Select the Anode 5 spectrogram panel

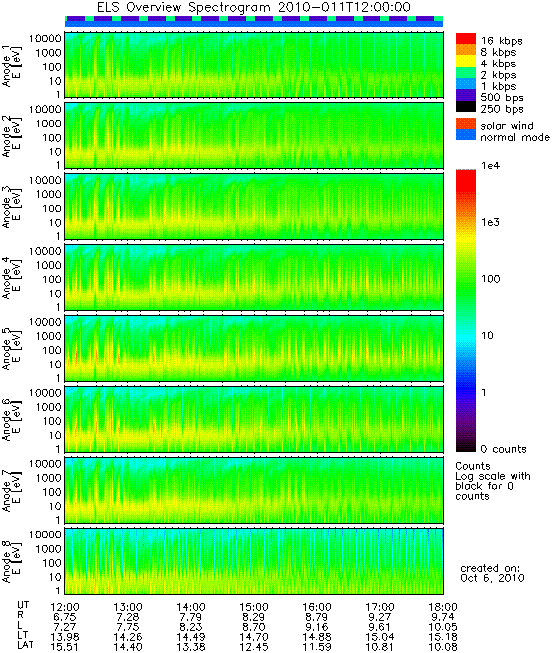[254, 348]
